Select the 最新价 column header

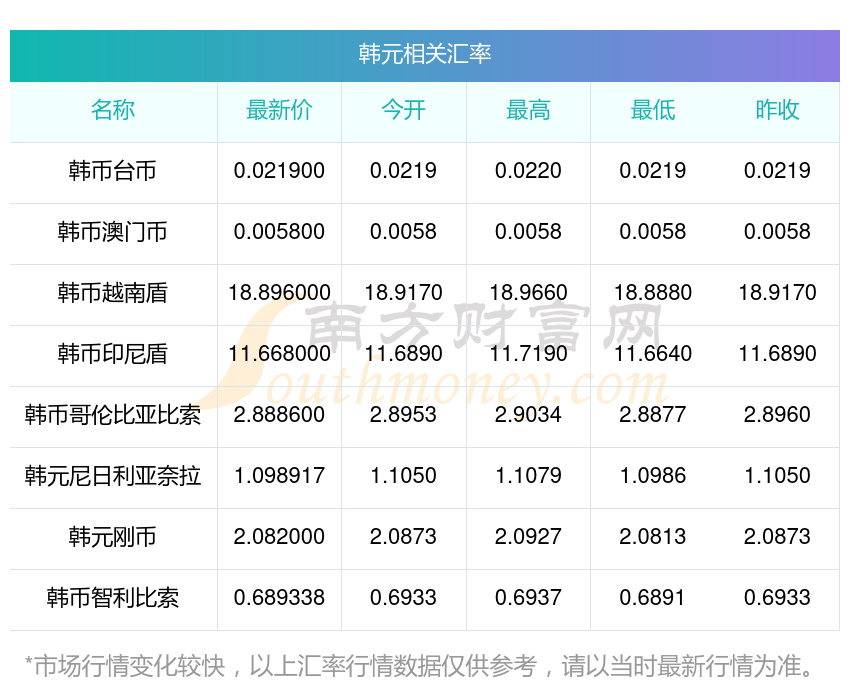click(x=279, y=110)
